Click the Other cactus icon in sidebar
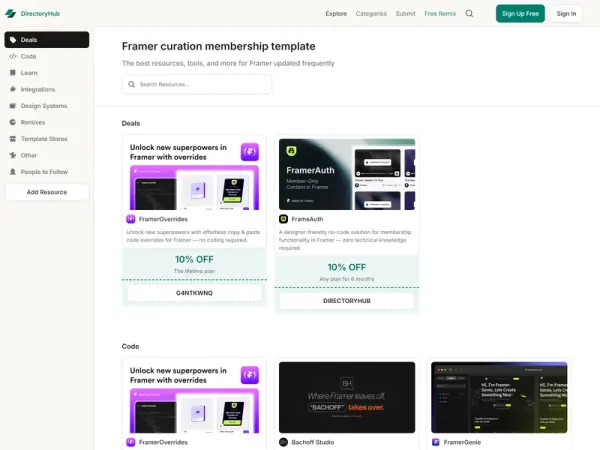 click(x=13, y=155)
